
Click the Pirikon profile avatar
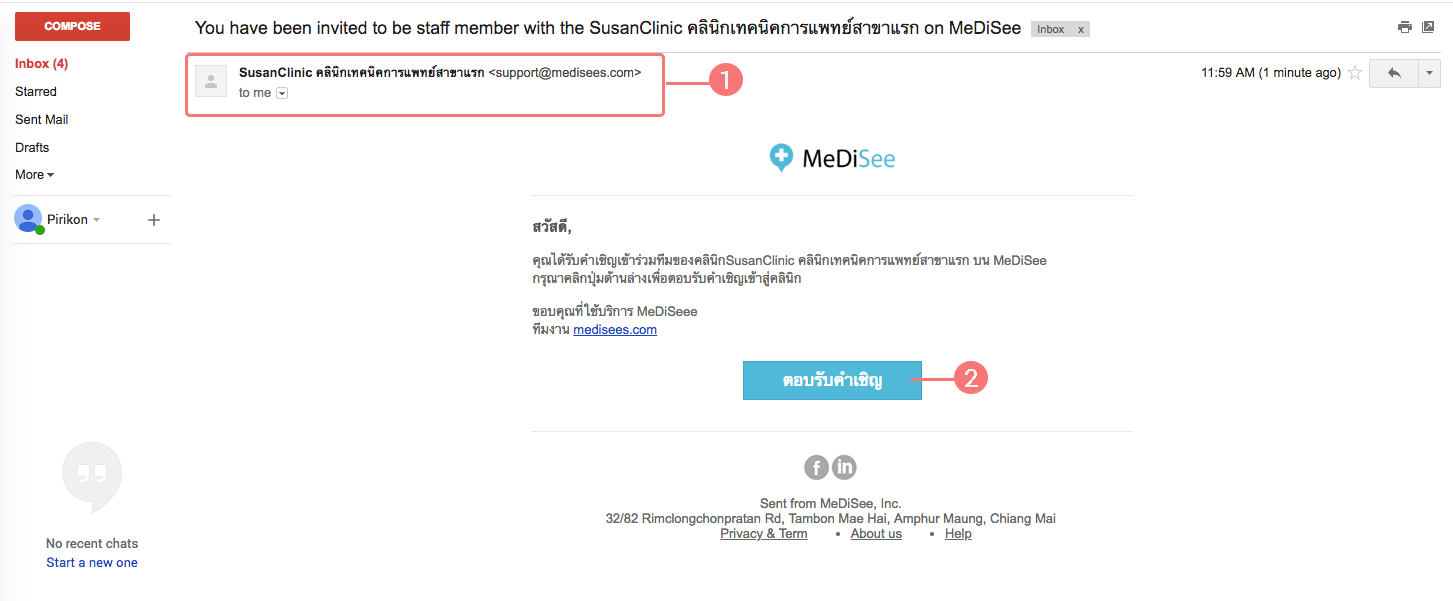point(28,219)
